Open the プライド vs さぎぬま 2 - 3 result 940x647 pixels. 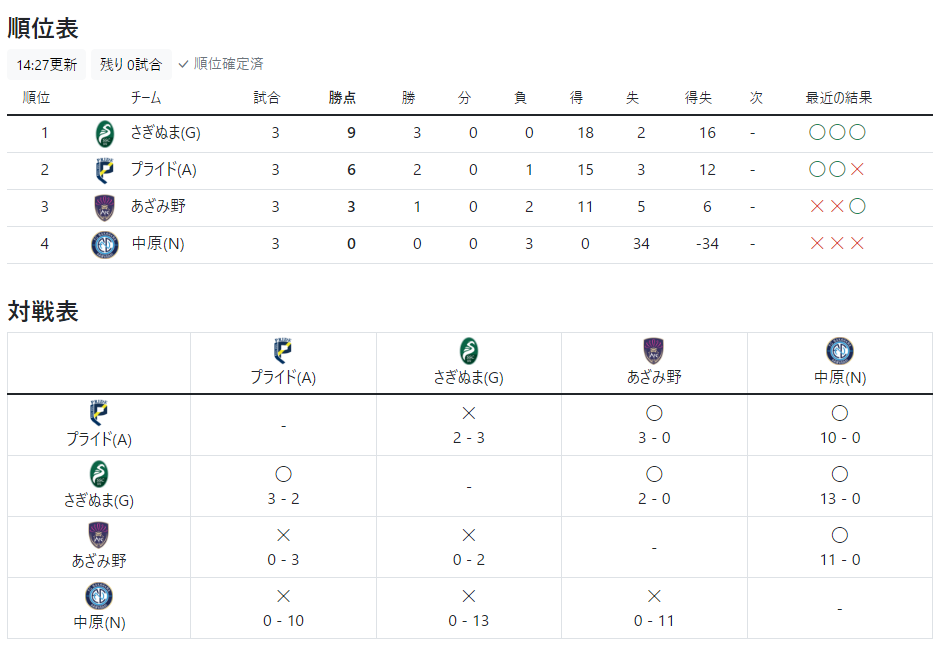pyautogui.click(x=469, y=426)
